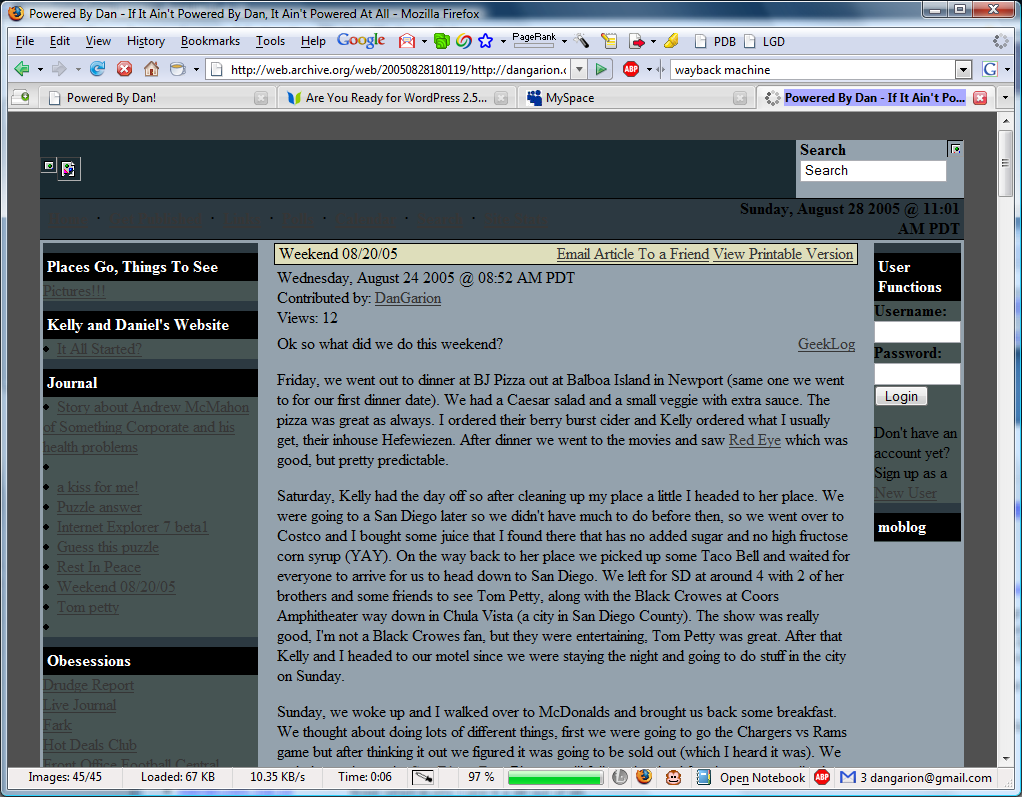
Task: Click the green page load progress bar
Action: [555, 777]
